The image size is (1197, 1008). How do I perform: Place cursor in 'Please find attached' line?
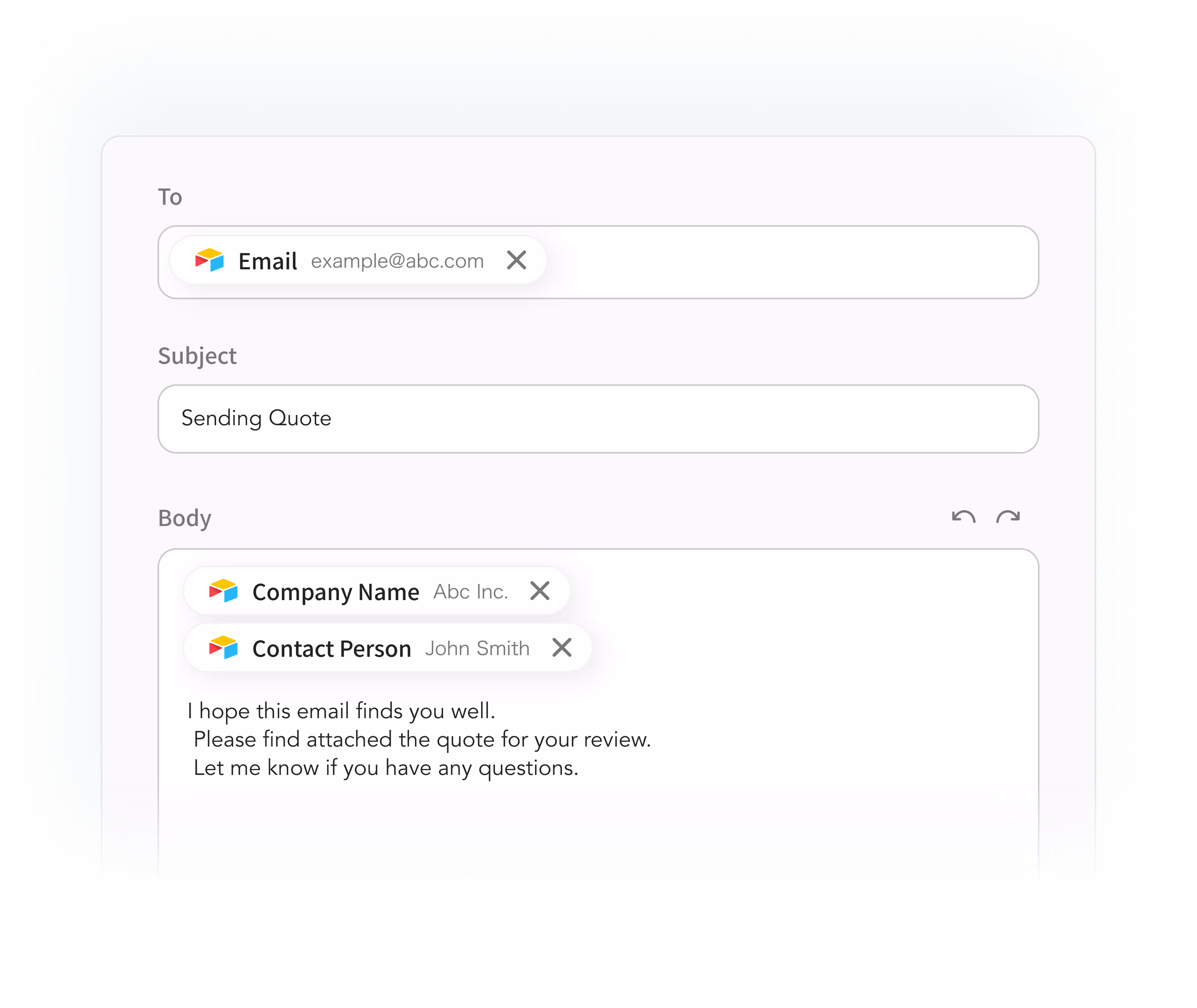(422, 740)
